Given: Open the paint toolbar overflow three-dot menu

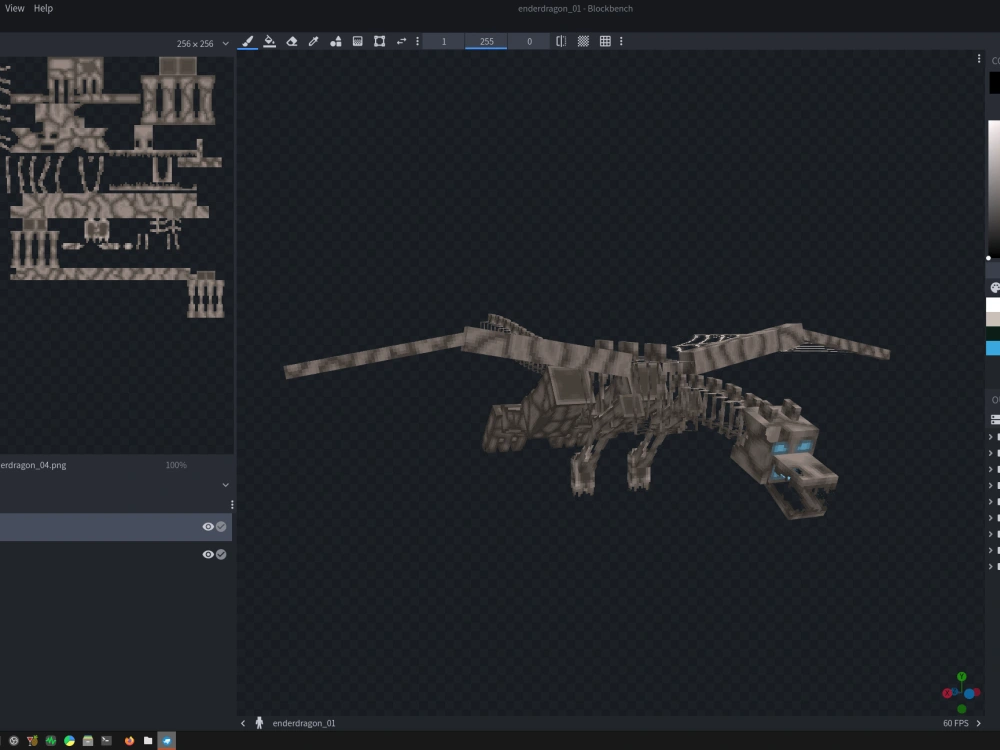Looking at the screenshot, I should 418,42.
